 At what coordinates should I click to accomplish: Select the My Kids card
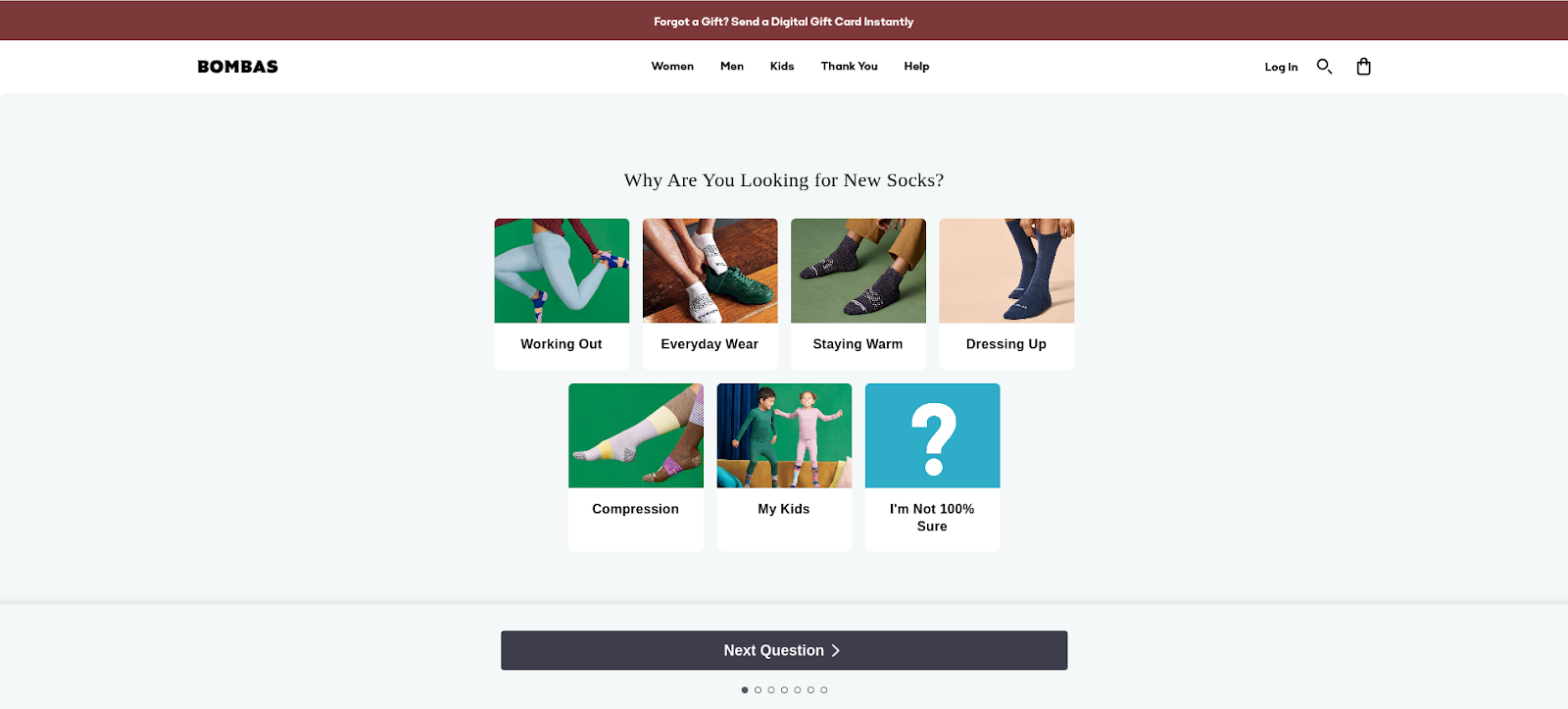pyautogui.click(x=784, y=467)
